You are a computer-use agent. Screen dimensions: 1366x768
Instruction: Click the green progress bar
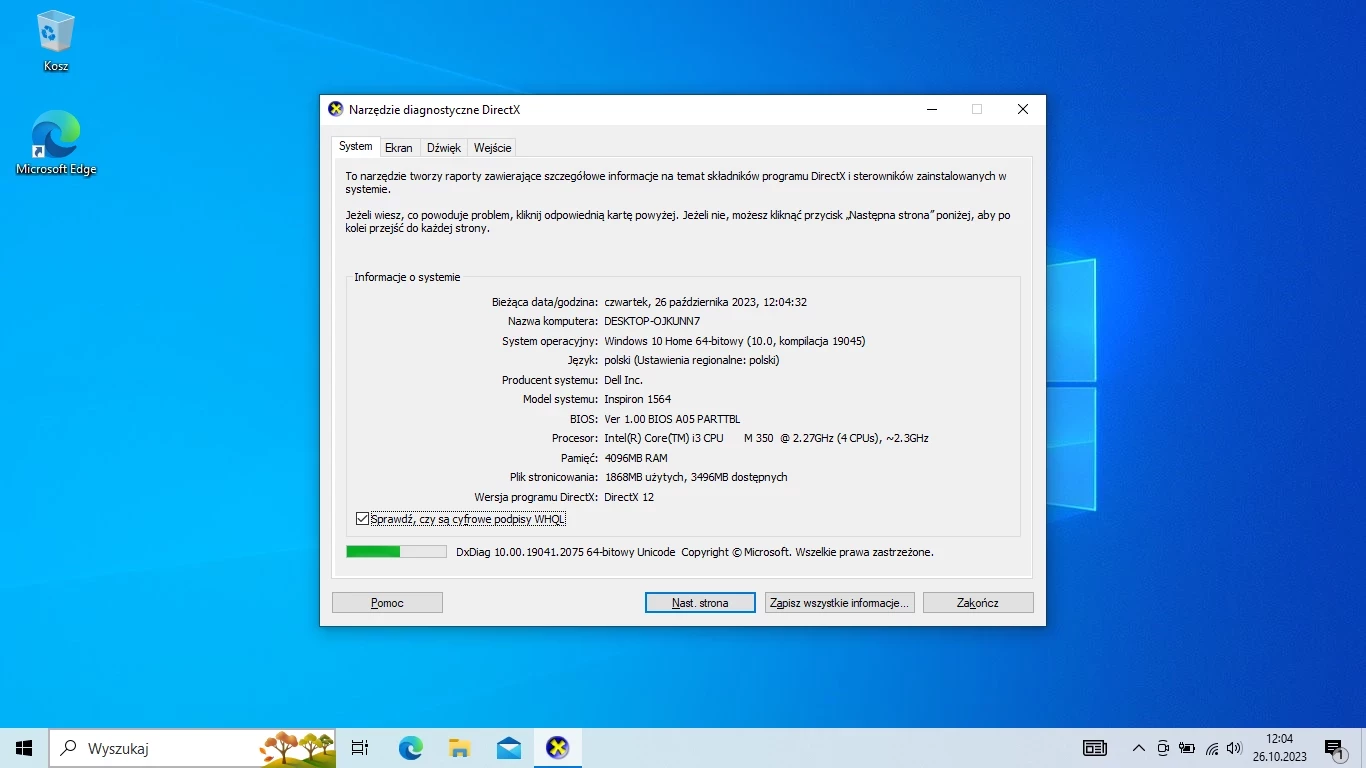pyautogui.click(x=396, y=551)
